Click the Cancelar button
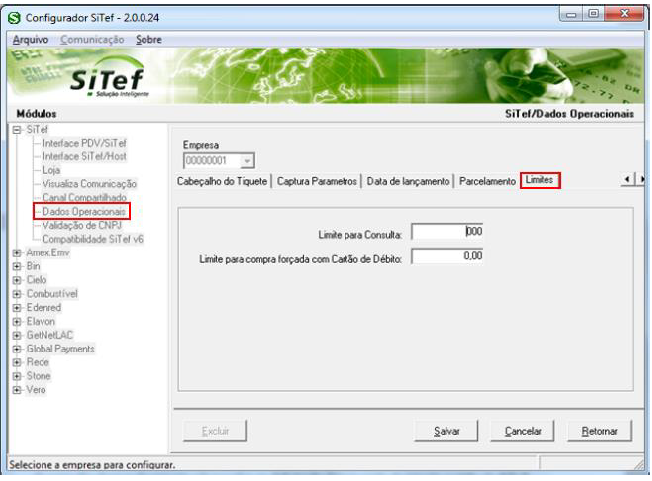This screenshot has width=652, height=481. pos(523,431)
